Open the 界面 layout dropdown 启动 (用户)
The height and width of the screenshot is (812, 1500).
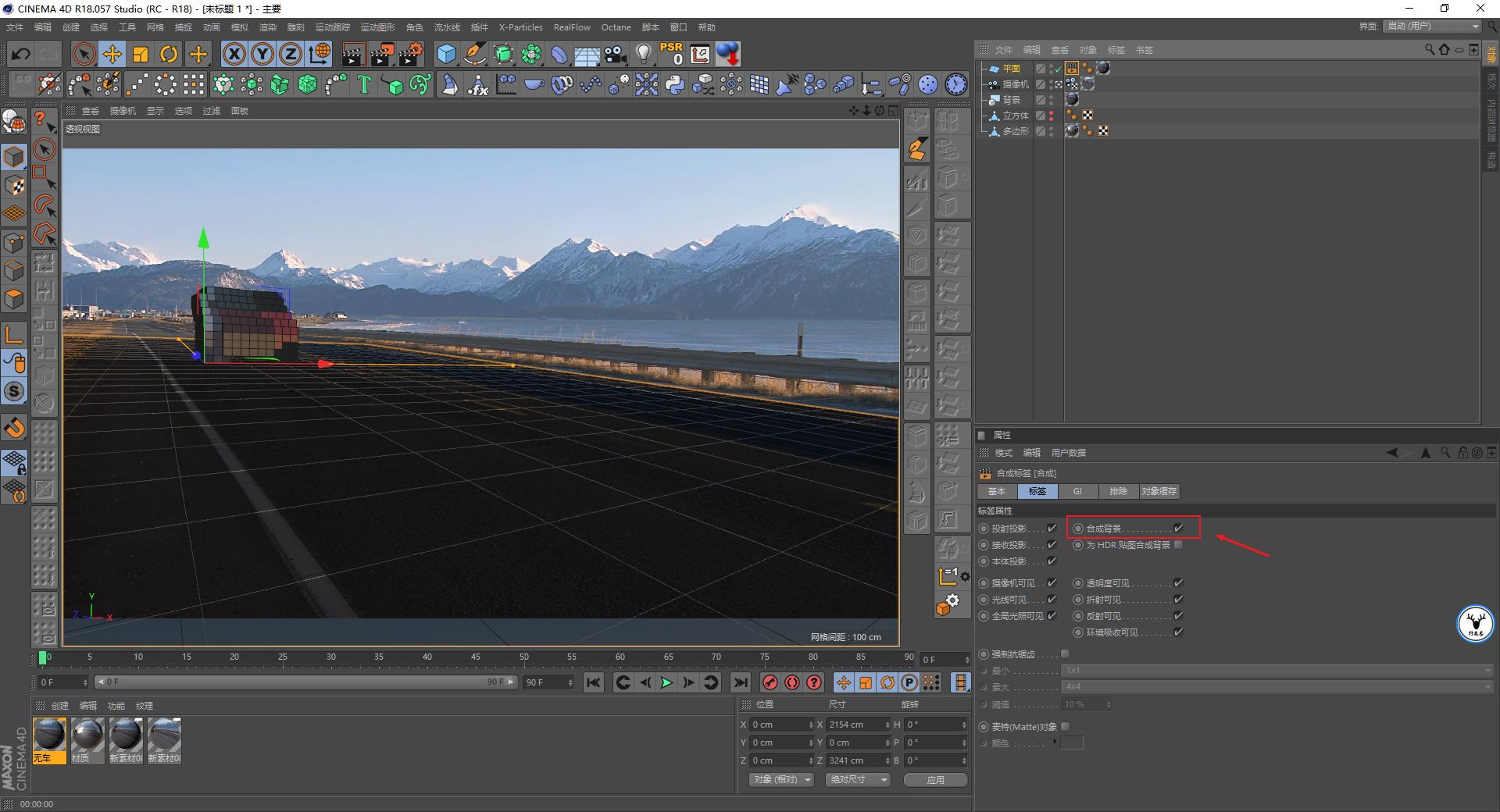pos(1433,27)
